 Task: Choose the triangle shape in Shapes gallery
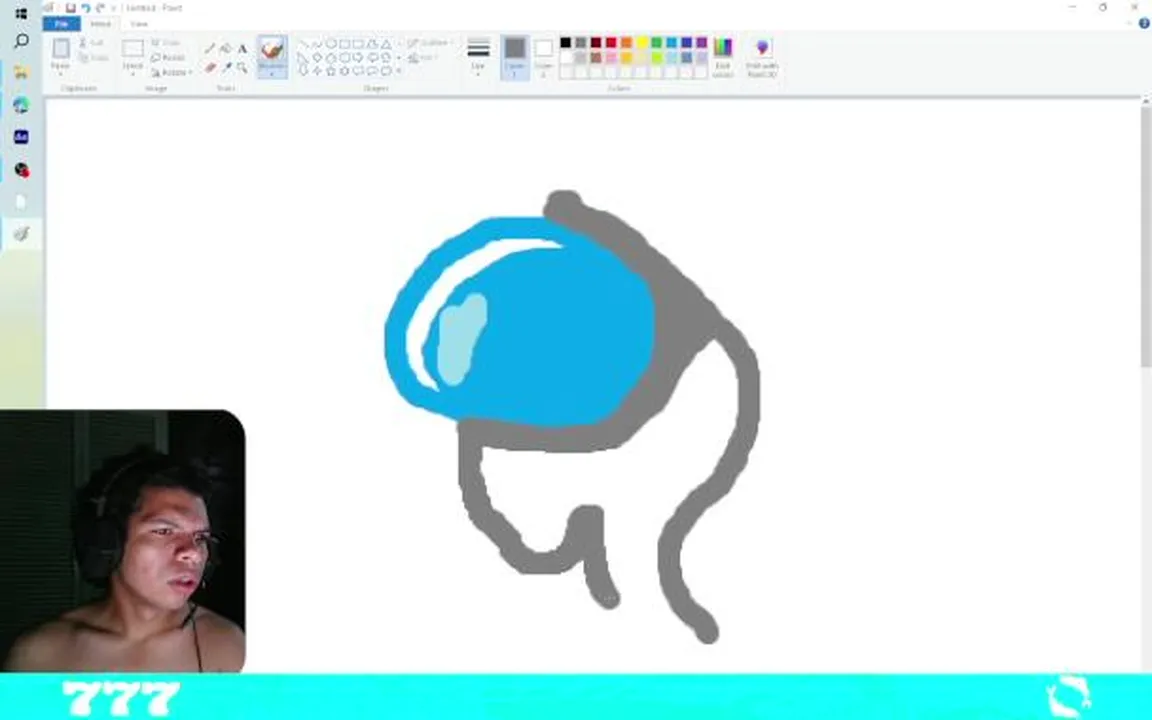click(386, 44)
